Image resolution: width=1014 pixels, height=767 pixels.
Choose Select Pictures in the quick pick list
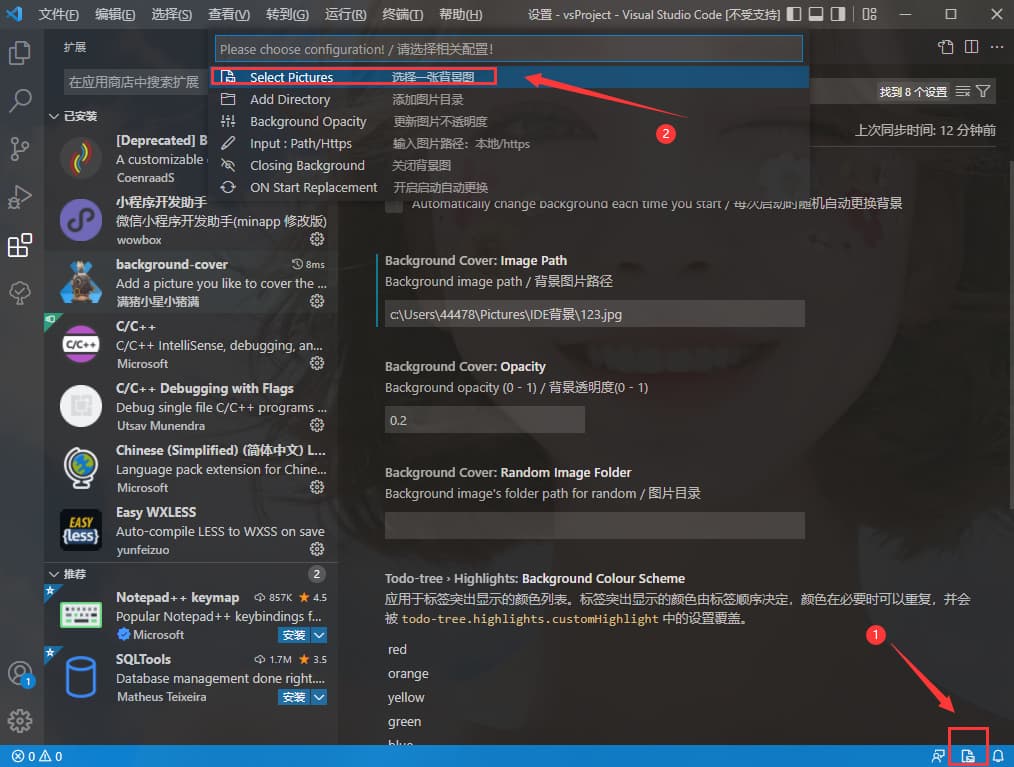tap(291, 77)
